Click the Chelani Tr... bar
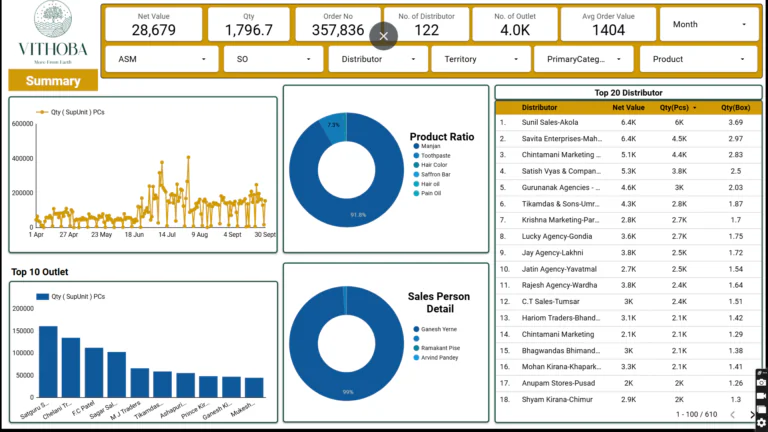 coord(71,367)
